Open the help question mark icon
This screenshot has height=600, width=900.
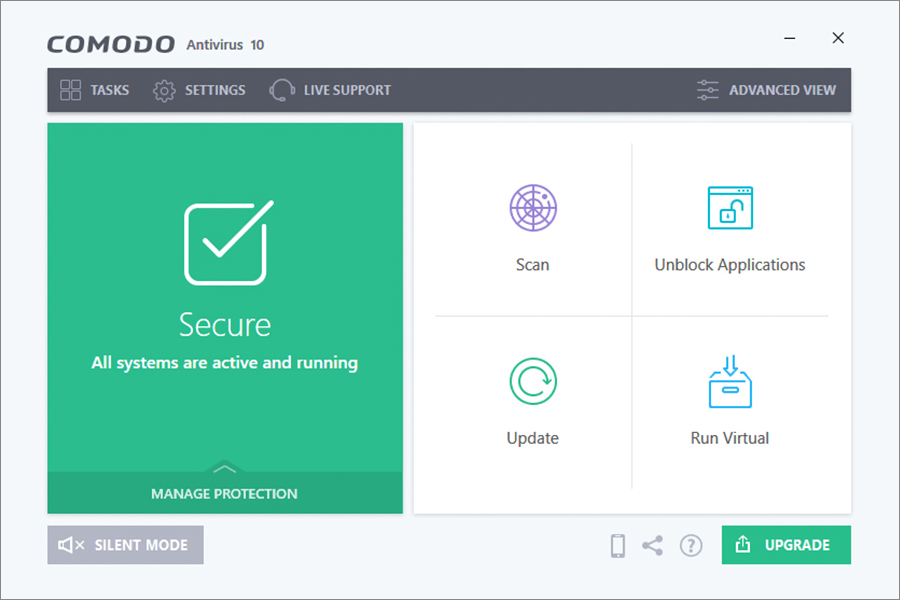[691, 545]
